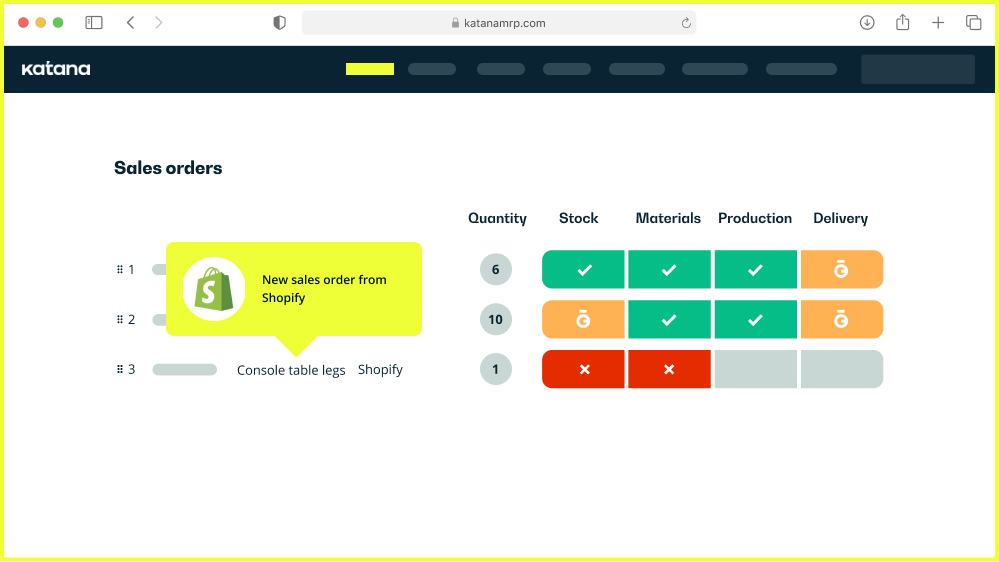Toggle the Safari sidebar

coord(94,23)
